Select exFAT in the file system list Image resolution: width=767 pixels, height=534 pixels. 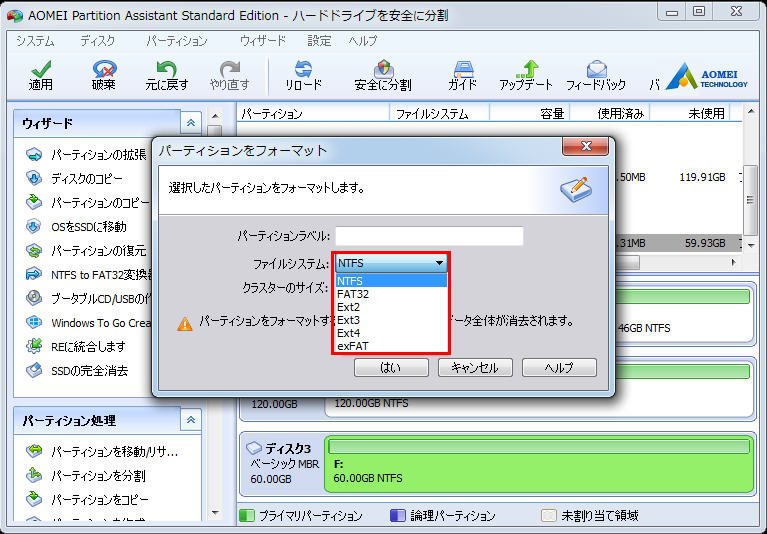(391, 346)
